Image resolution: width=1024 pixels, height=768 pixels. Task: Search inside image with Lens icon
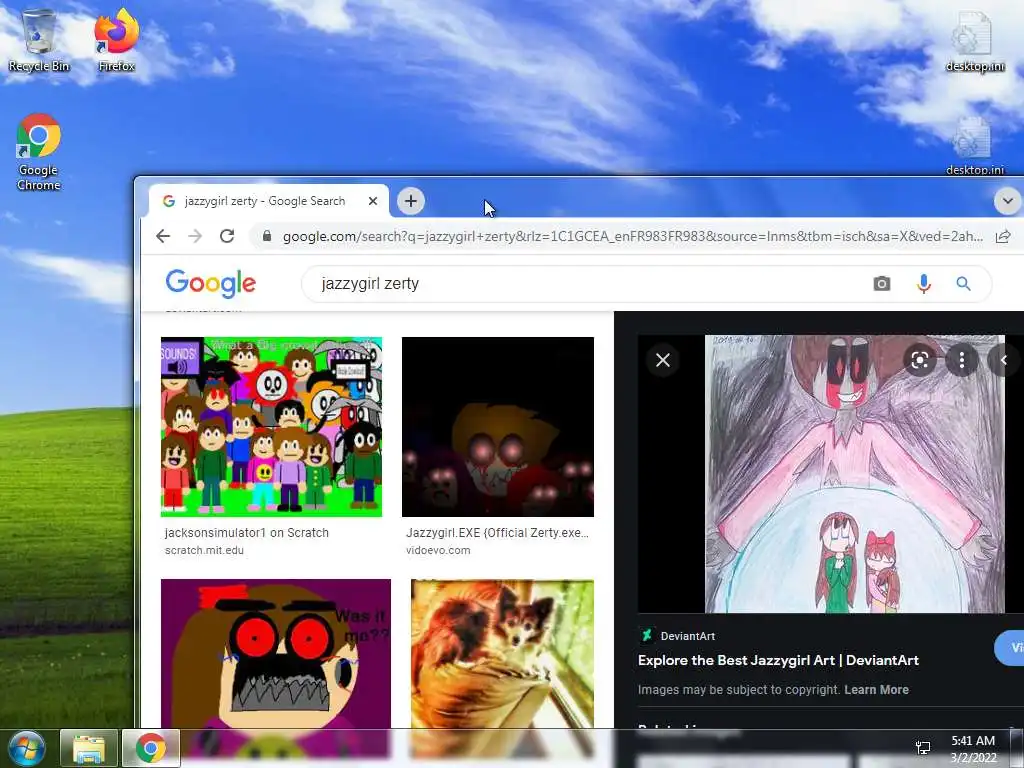tap(920, 360)
